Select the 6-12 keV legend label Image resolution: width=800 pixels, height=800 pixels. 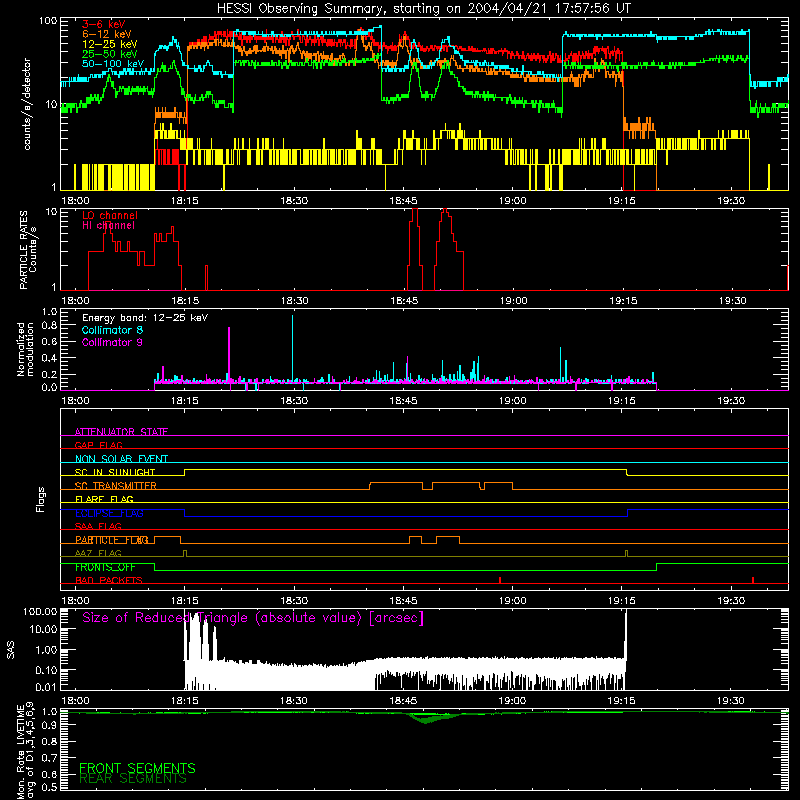106,34
